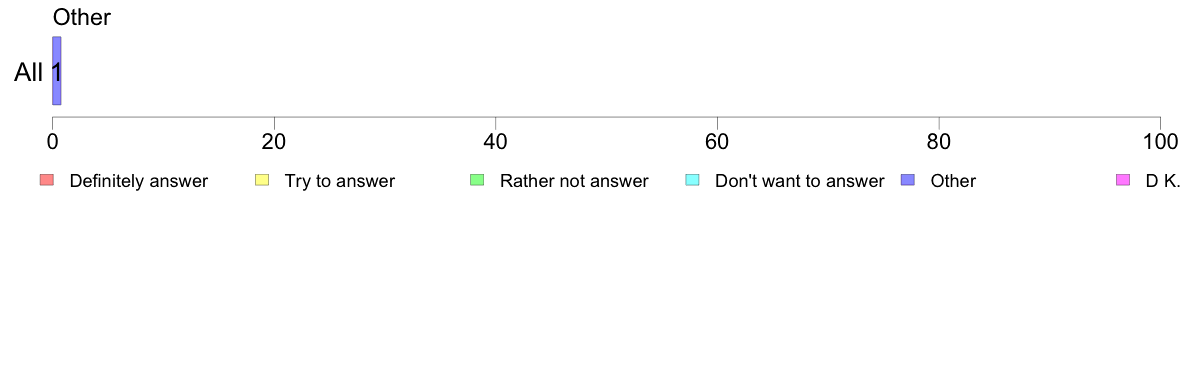The height and width of the screenshot is (368, 1188).
Task: Click the magenta D K. legend swatch
Action: coord(1123,180)
